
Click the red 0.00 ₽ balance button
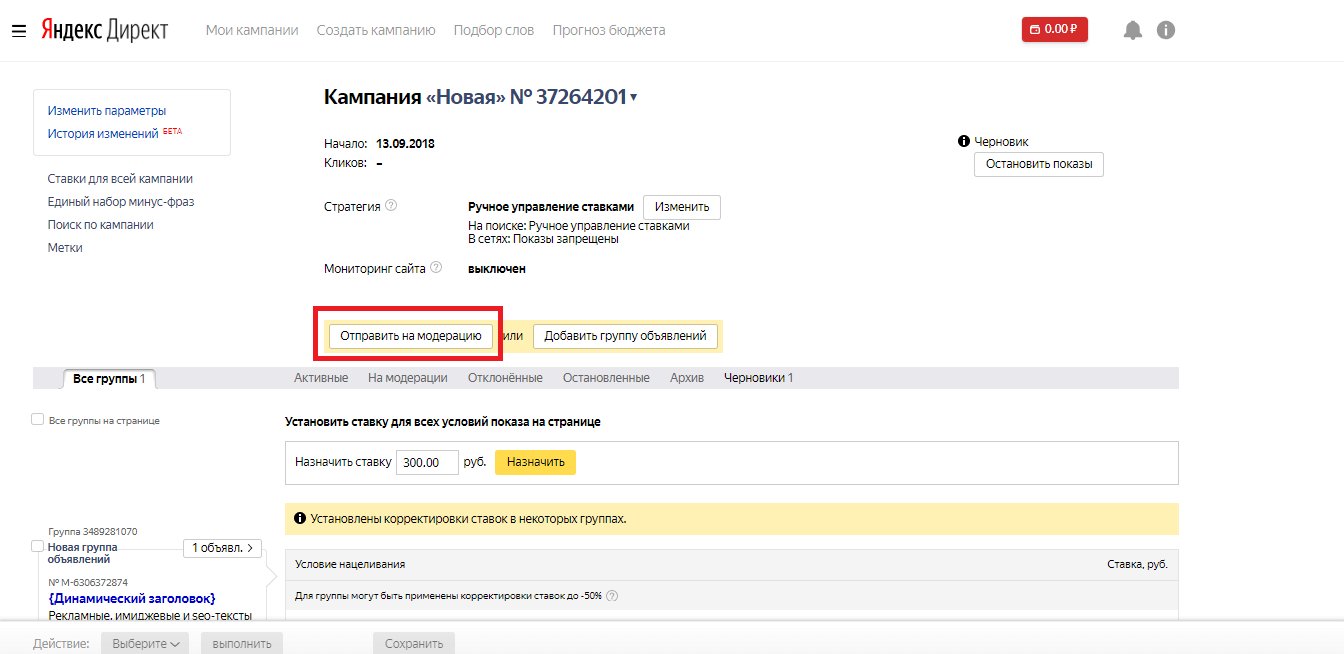(x=1054, y=30)
